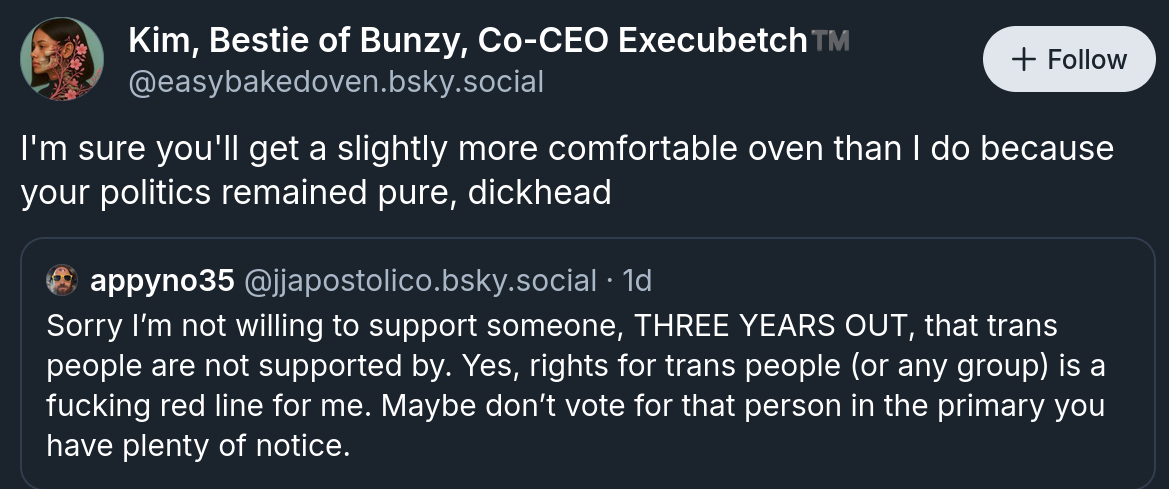Click the "Follow" text label
The image size is (1169, 489).
click(x=1087, y=59)
